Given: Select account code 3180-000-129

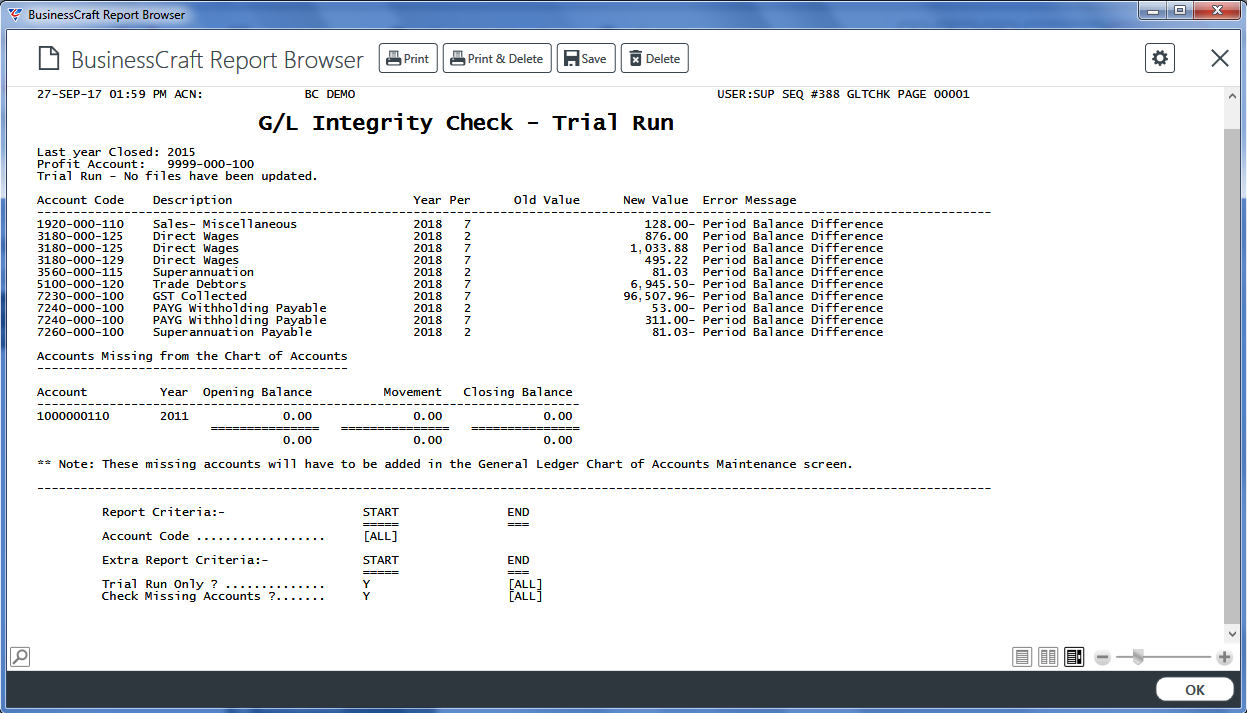Looking at the screenshot, I should (80, 260).
